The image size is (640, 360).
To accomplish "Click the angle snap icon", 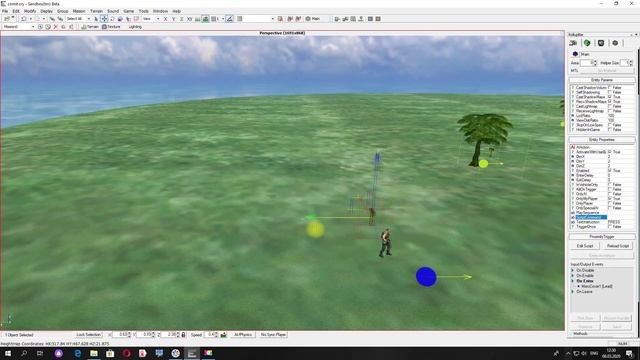I will 230,19.
